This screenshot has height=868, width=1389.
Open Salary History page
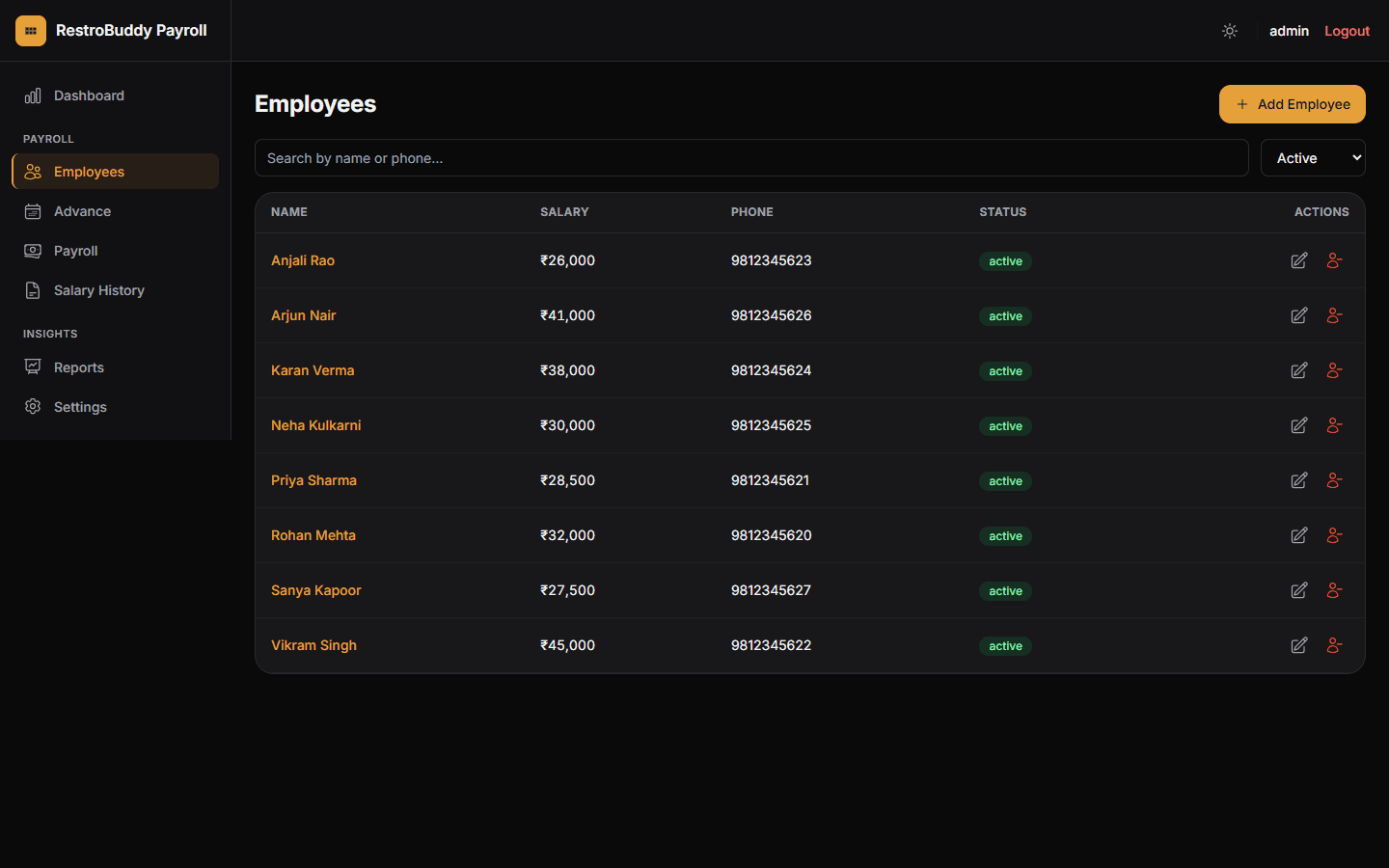coord(115,290)
